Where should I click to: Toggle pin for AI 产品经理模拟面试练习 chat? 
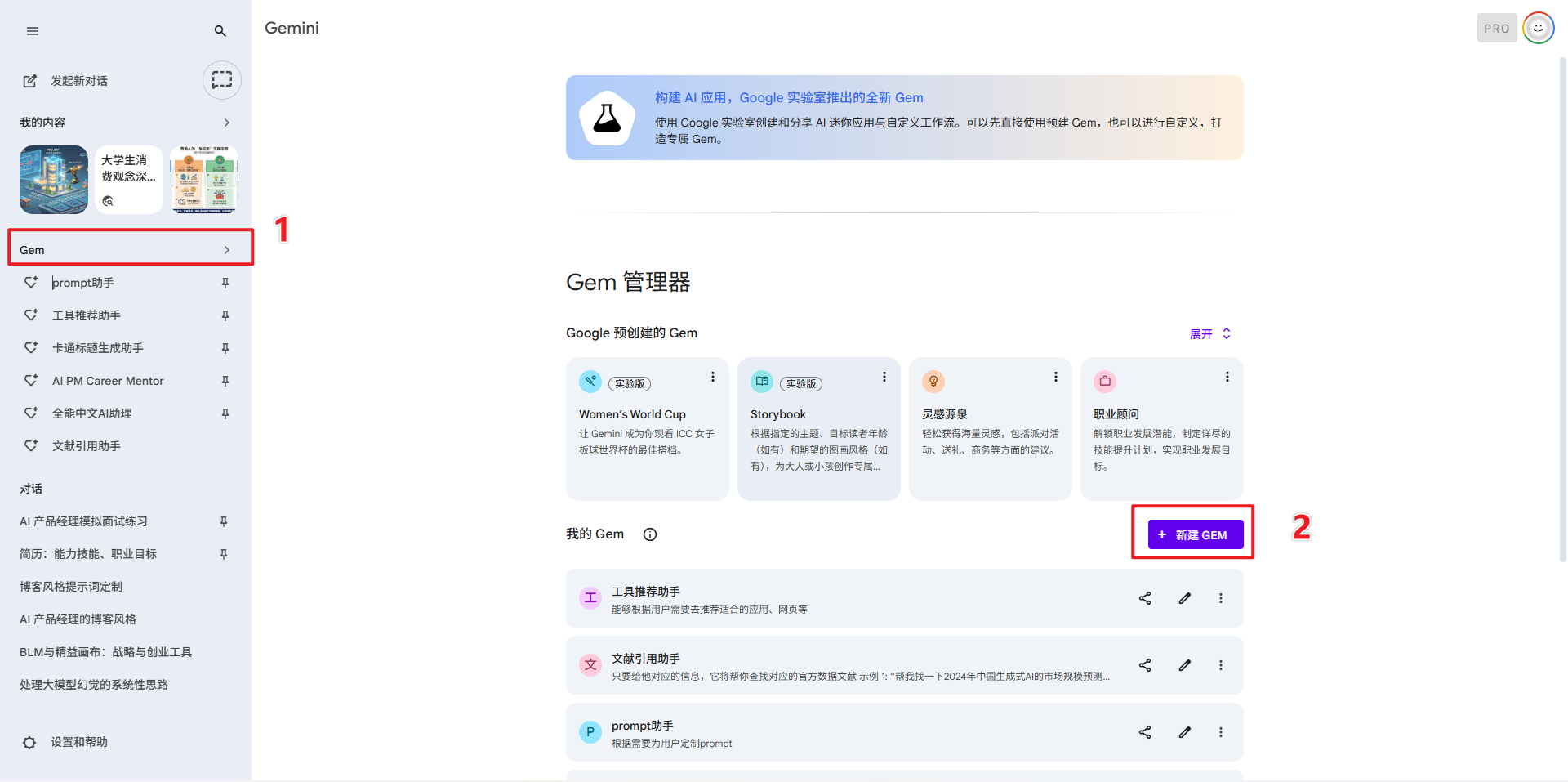point(224,521)
